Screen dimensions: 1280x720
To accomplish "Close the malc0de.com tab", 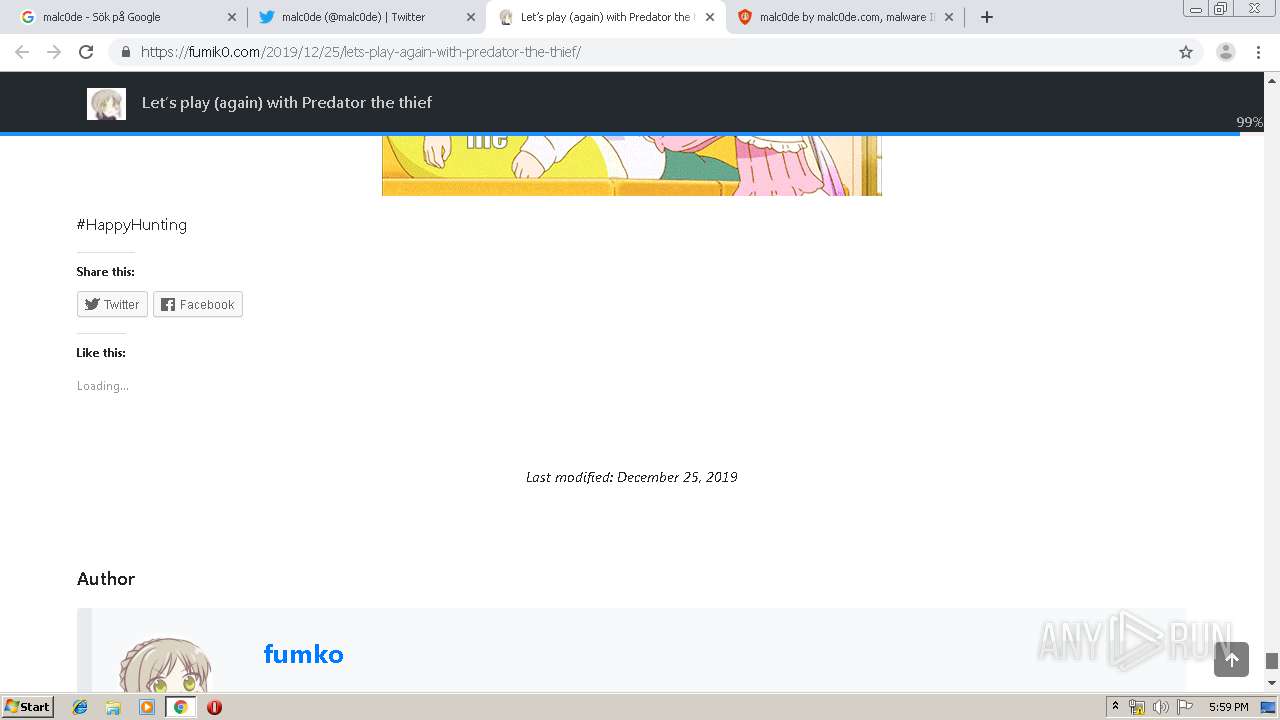I will 949,17.
